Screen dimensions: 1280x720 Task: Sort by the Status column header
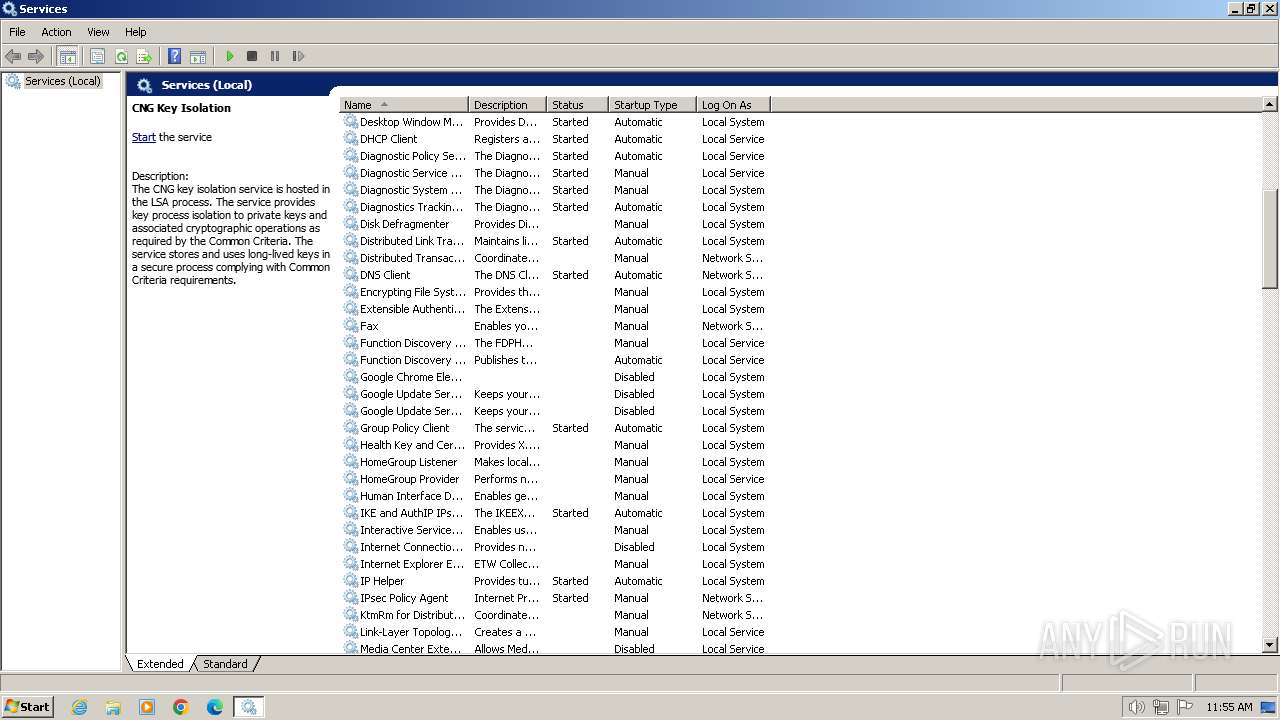(577, 105)
